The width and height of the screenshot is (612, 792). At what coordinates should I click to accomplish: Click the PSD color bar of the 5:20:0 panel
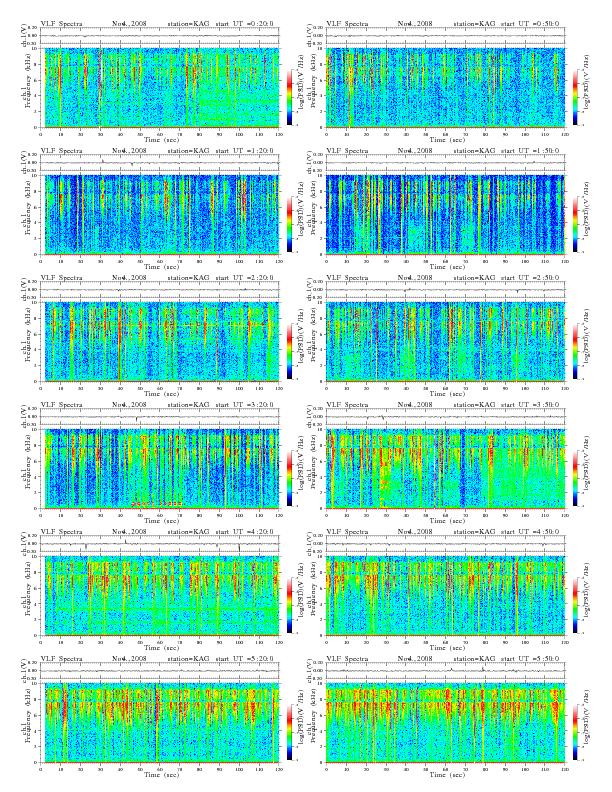click(x=289, y=732)
